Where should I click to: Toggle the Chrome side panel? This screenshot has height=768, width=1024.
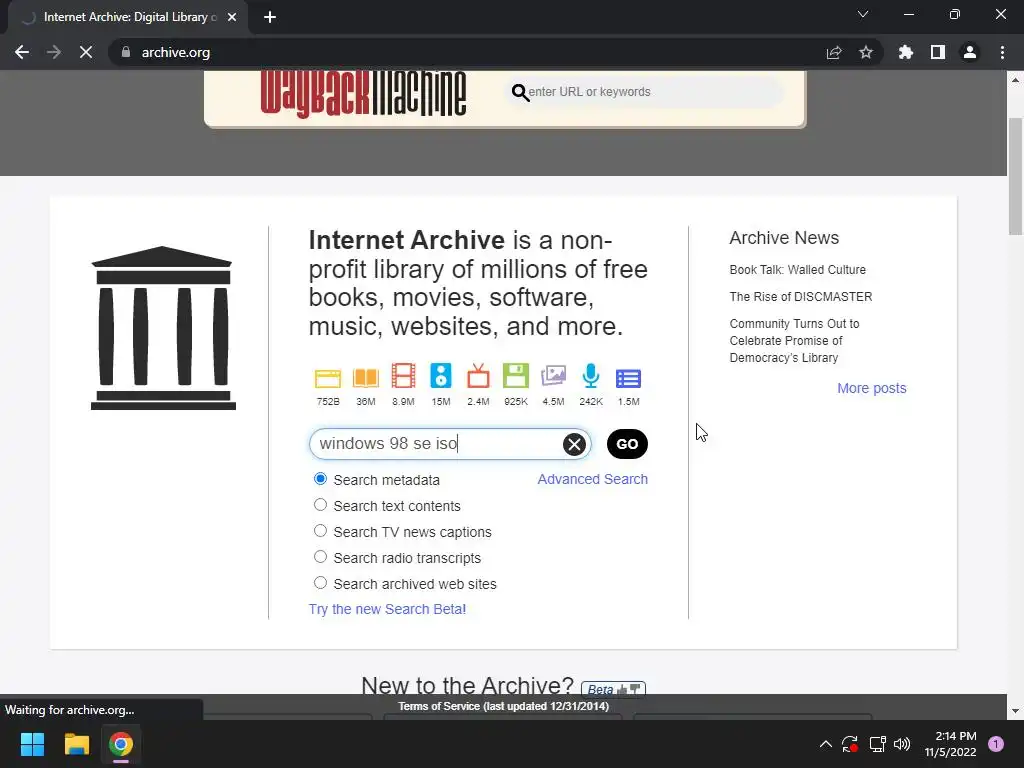938,52
